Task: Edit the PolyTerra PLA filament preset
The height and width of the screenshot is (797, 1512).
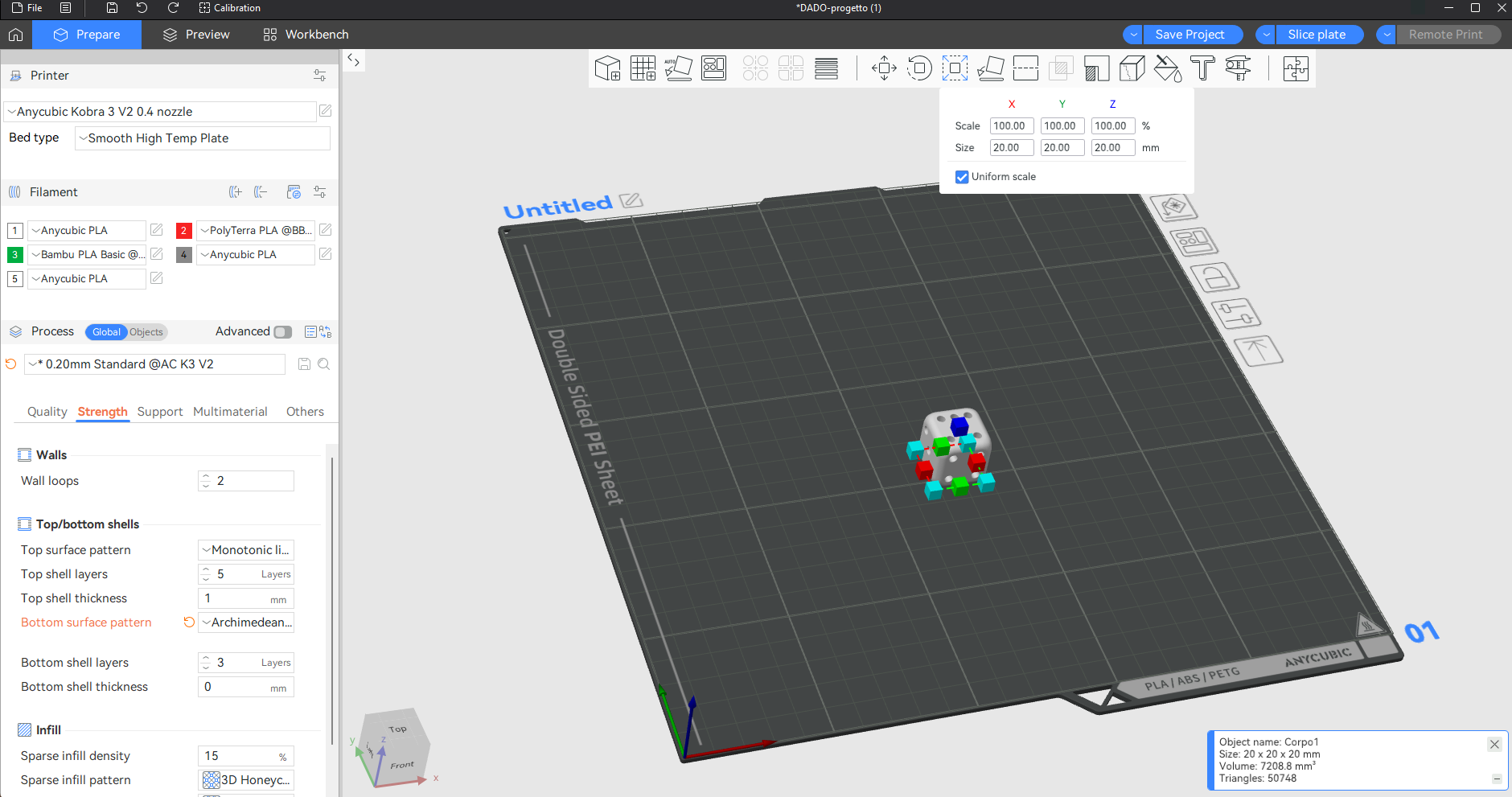Action: click(x=325, y=230)
